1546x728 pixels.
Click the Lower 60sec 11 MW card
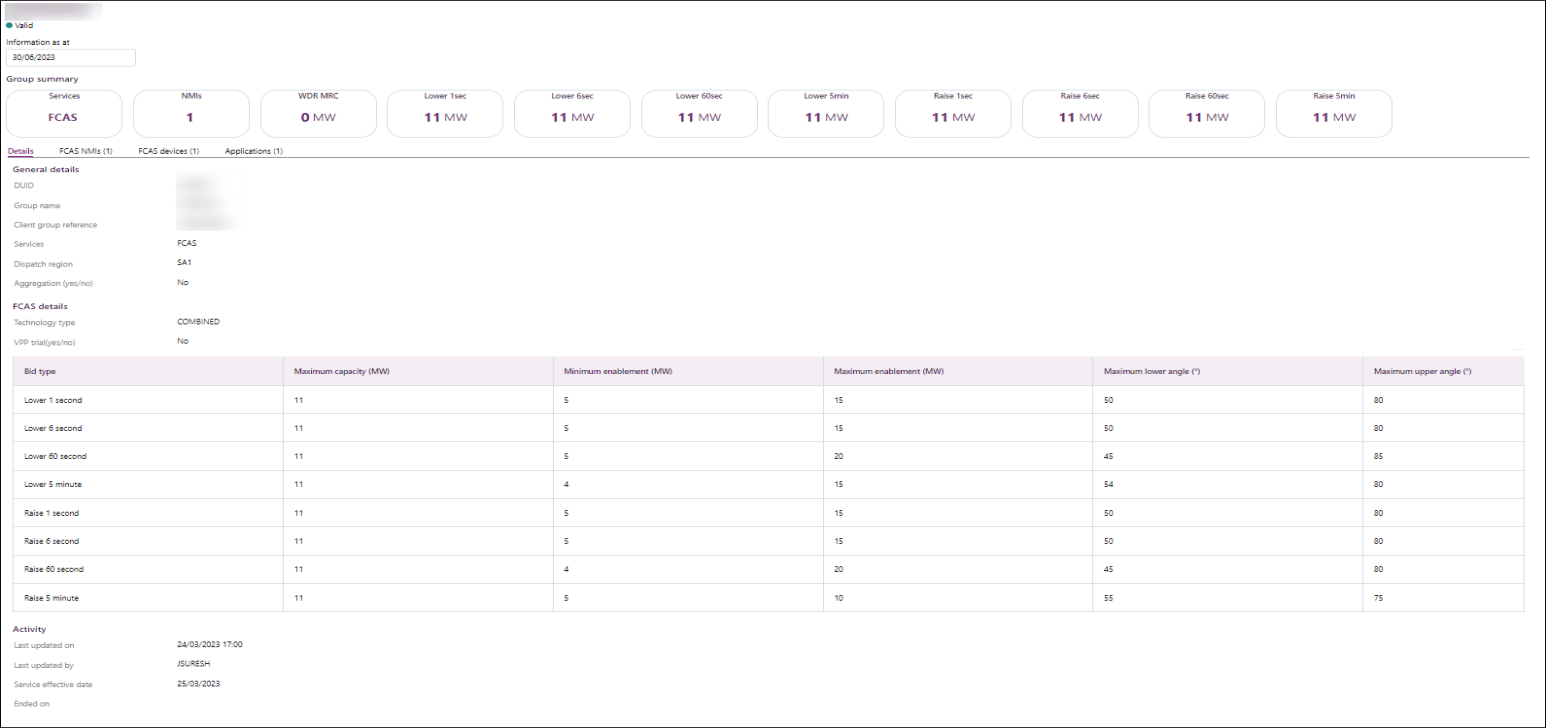[x=699, y=113]
